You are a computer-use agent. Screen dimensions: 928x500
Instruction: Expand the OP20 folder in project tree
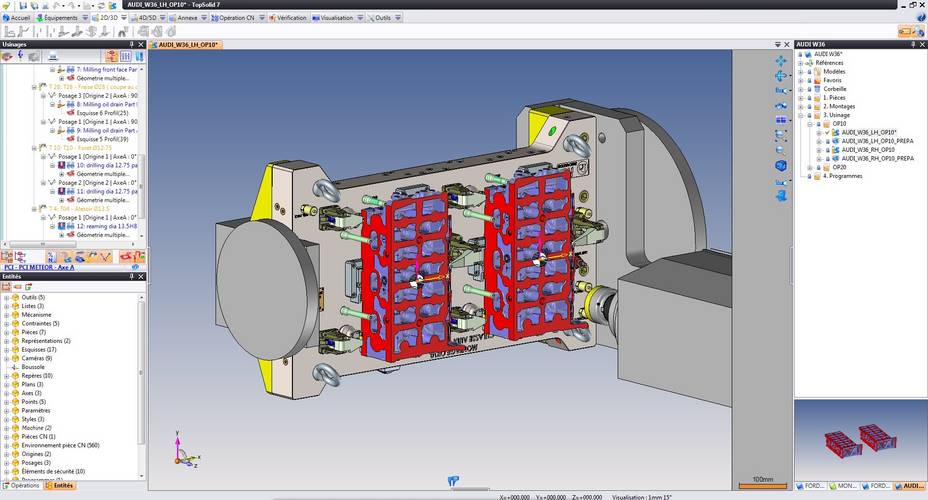[x=810, y=167]
